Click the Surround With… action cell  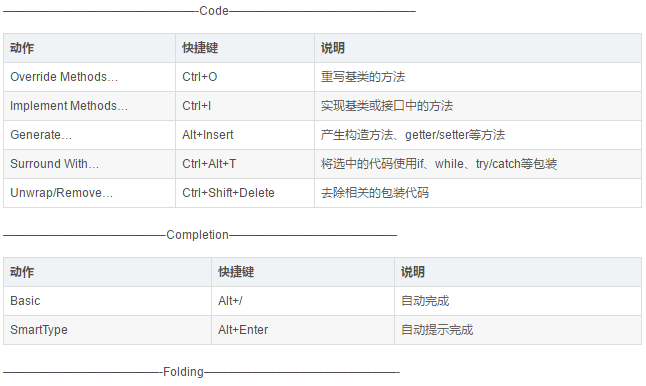pos(89,164)
